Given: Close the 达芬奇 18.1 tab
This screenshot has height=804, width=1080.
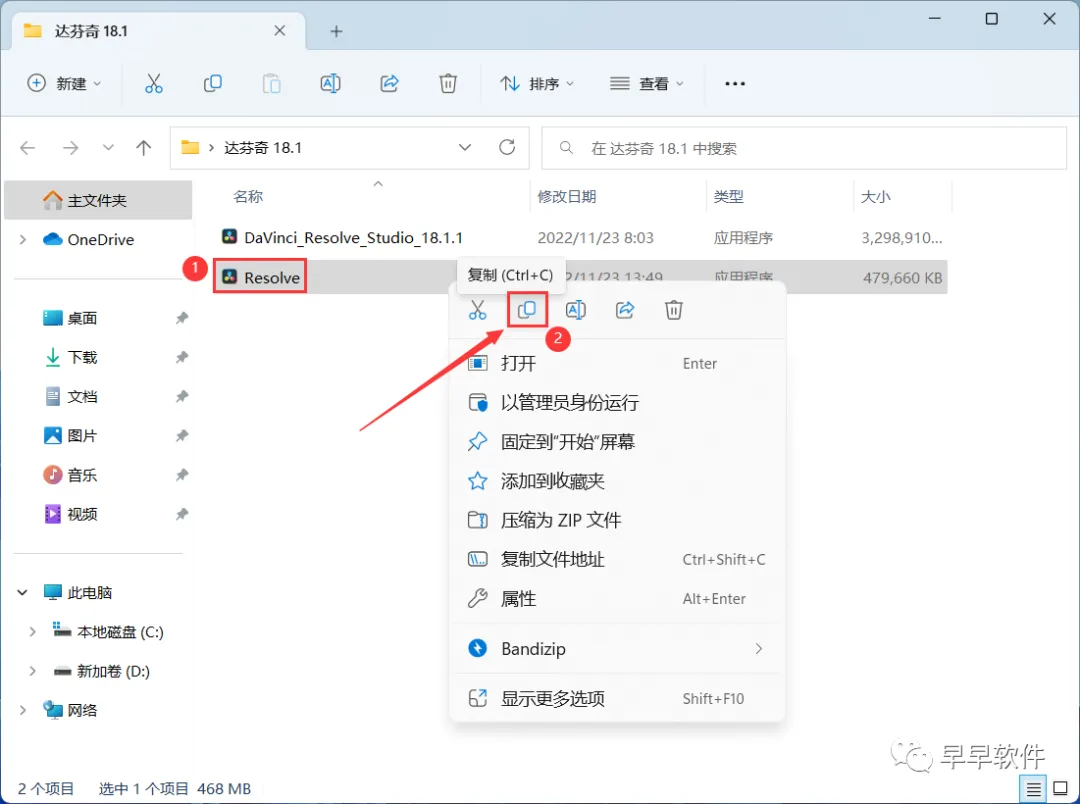Looking at the screenshot, I should coord(280,30).
